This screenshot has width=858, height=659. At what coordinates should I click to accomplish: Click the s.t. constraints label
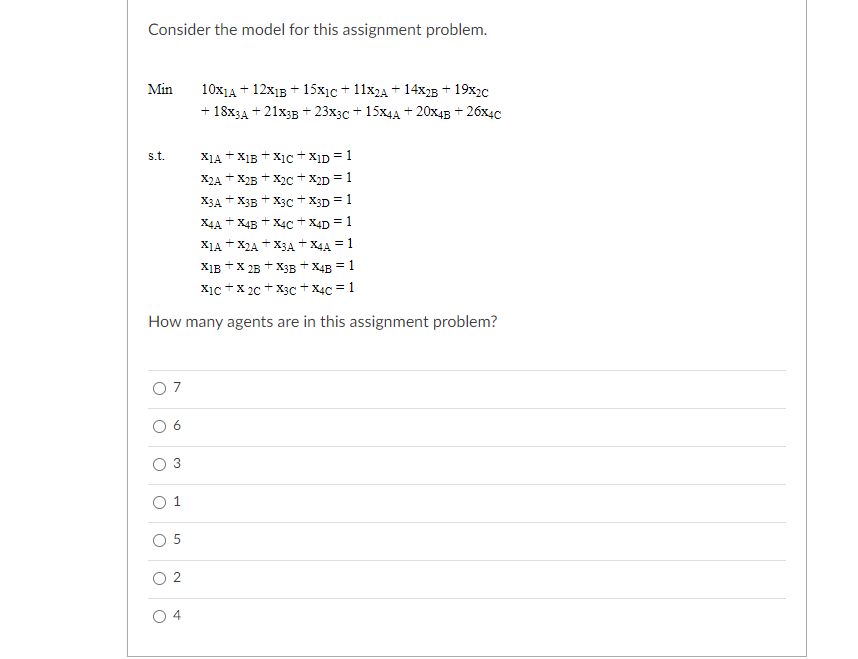[158, 157]
